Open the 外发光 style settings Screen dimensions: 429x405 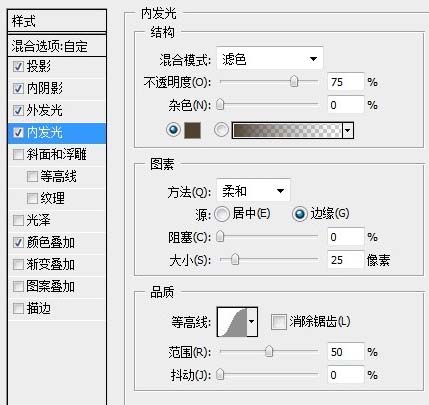(45, 111)
